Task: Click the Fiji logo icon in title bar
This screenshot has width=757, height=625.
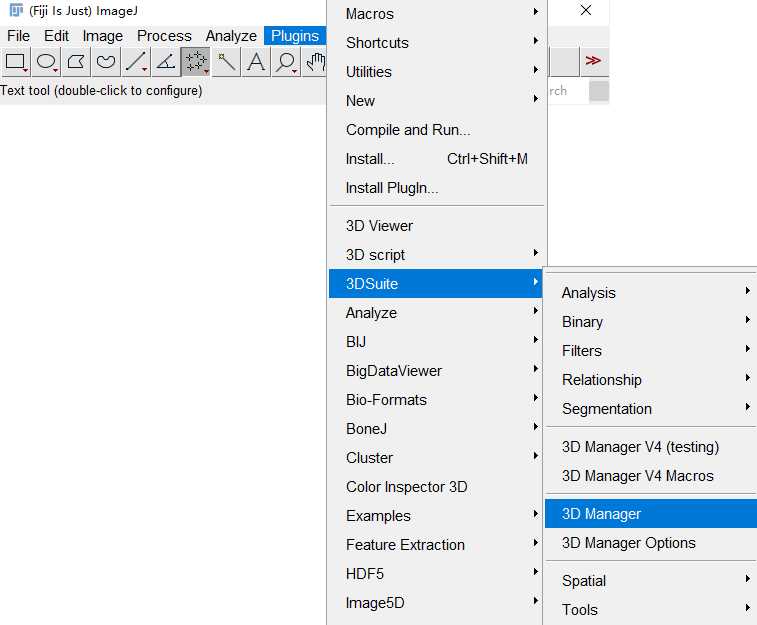Action: [x=16, y=10]
